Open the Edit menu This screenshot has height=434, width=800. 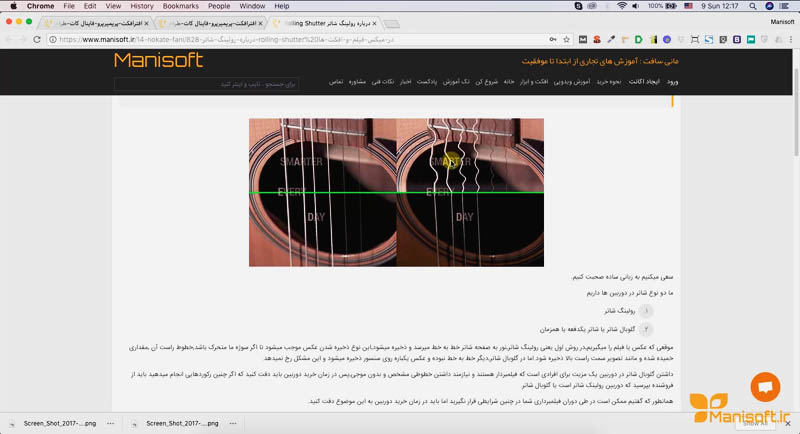click(x=90, y=6)
